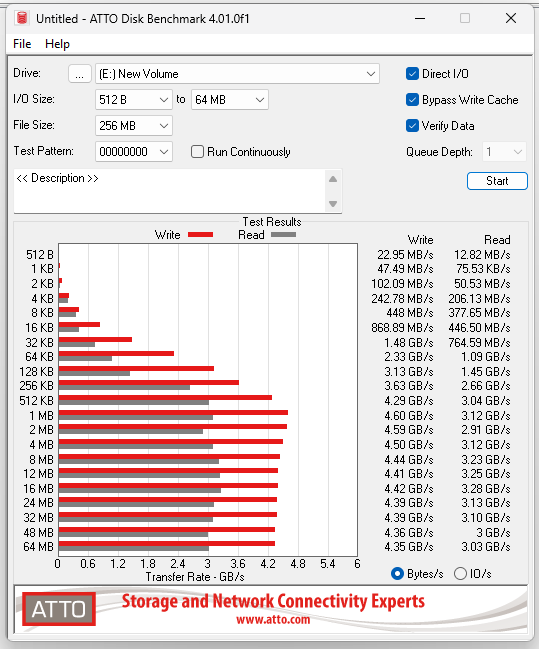Open the File Size 256 MB dropdown

click(134, 125)
